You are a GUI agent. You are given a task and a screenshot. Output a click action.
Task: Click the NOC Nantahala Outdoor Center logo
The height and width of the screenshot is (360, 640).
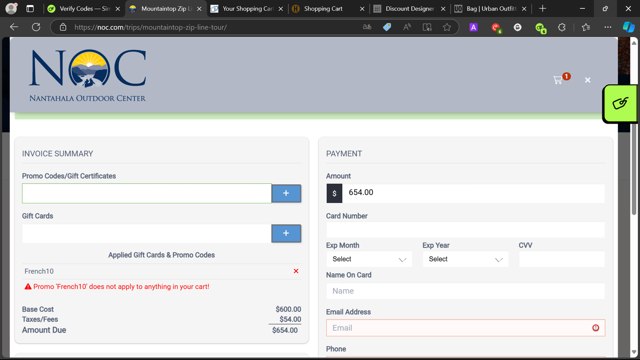pos(88,76)
